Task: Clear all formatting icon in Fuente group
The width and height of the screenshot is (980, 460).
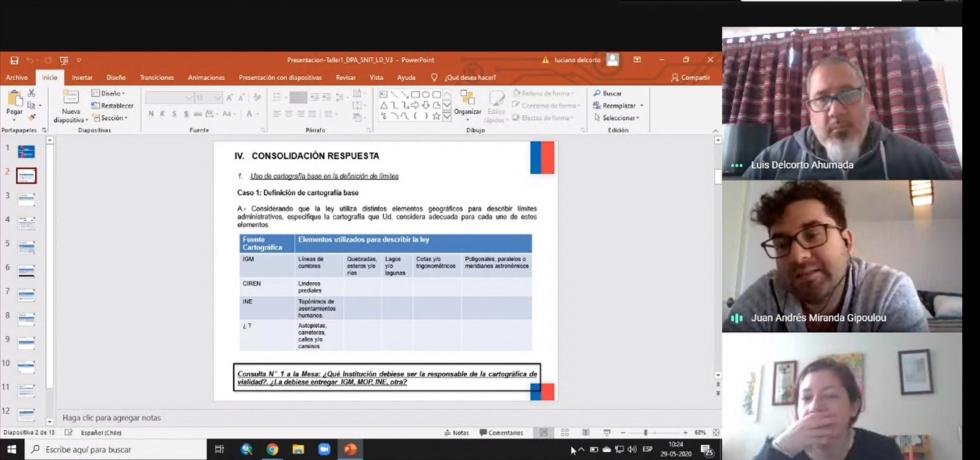Action: (x=256, y=98)
